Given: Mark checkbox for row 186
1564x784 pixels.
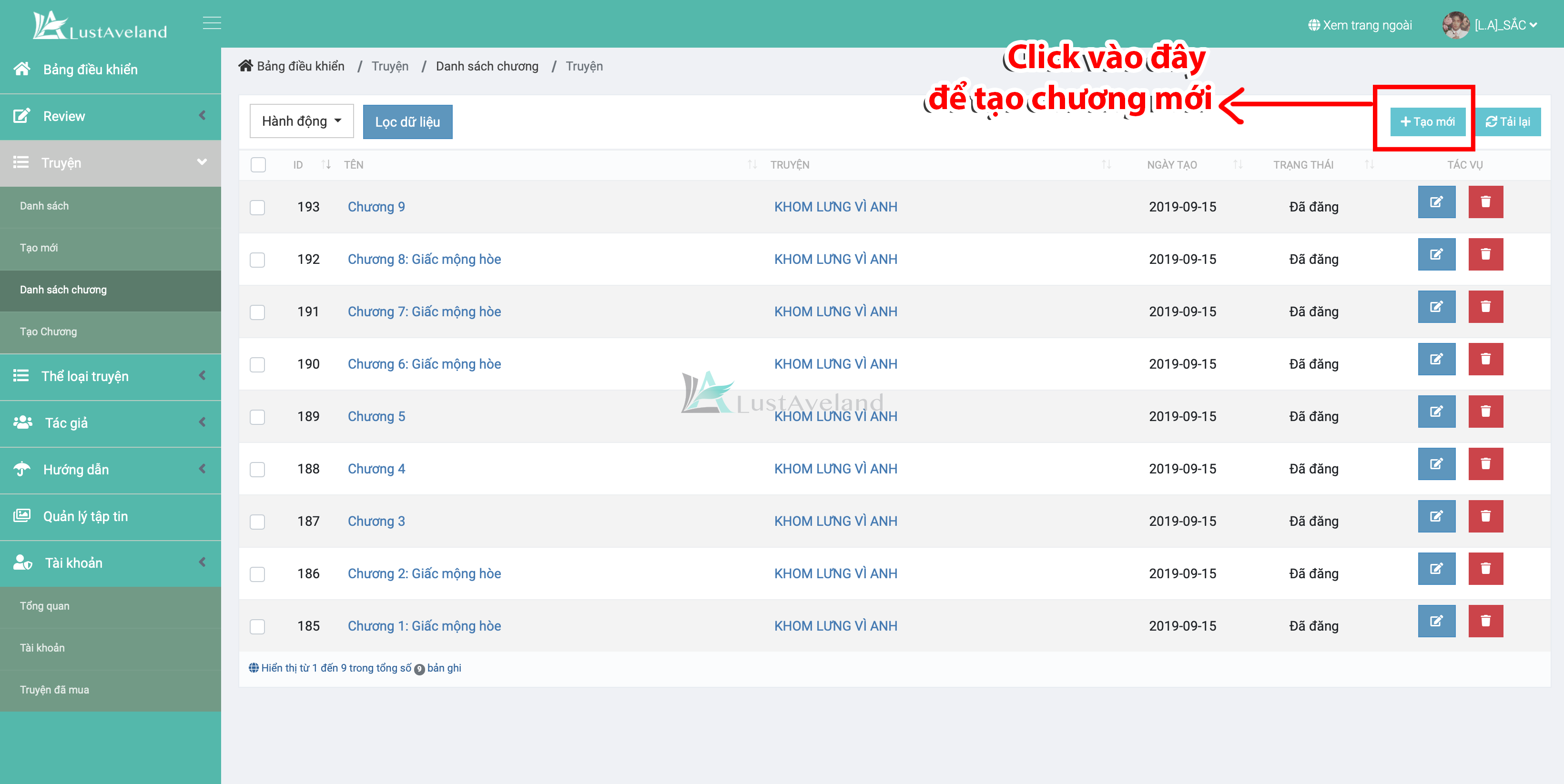Looking at the screenshot, I should tap(257, 574).
